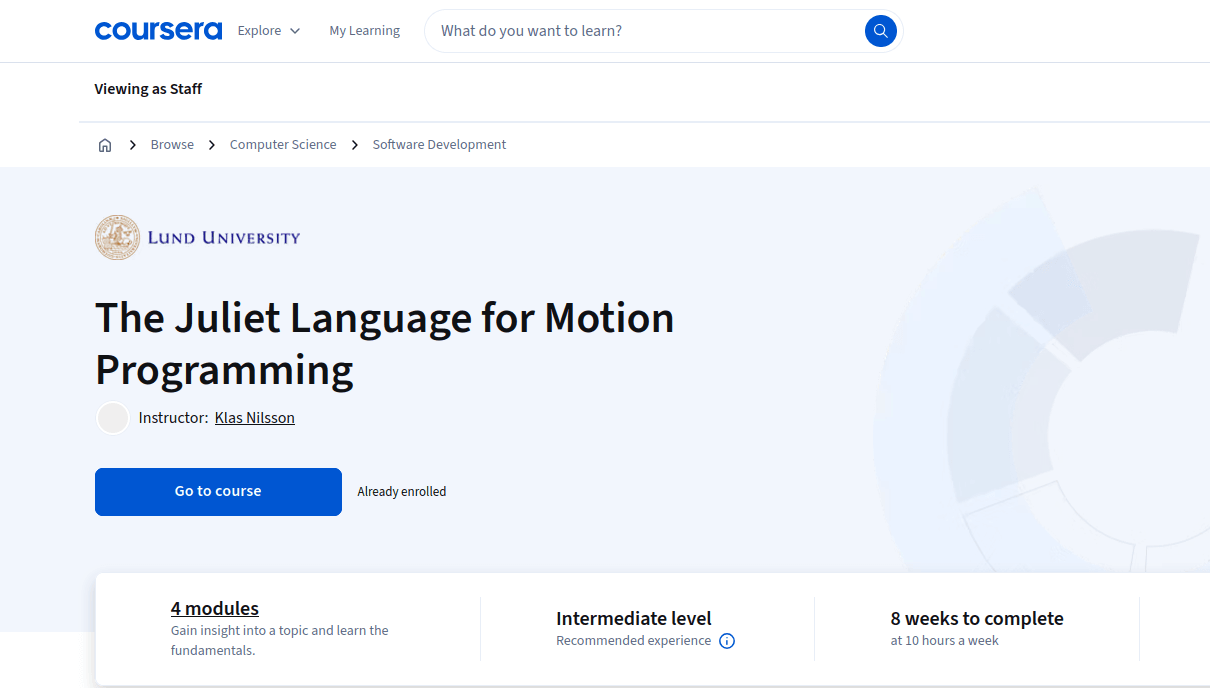Expand the chevron beside Explore

click(x=296, y=31)
